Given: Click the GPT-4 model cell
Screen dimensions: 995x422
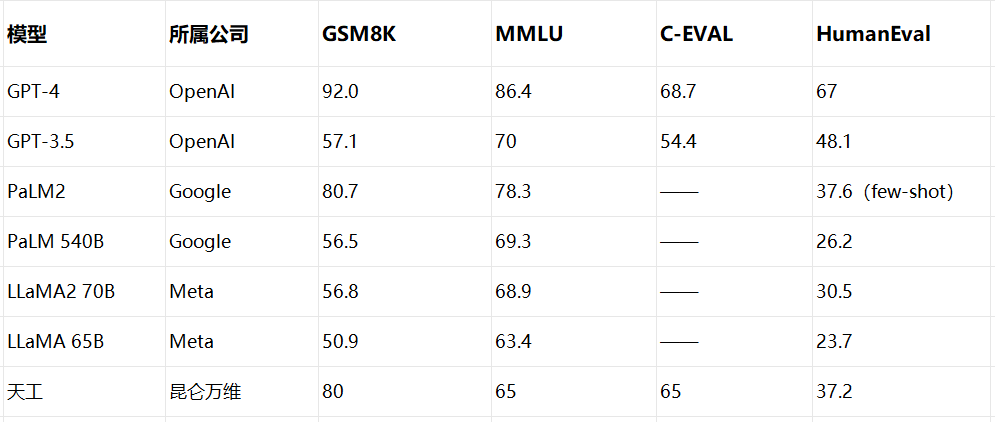Looking at the screenshot, I should coord(35,92).
